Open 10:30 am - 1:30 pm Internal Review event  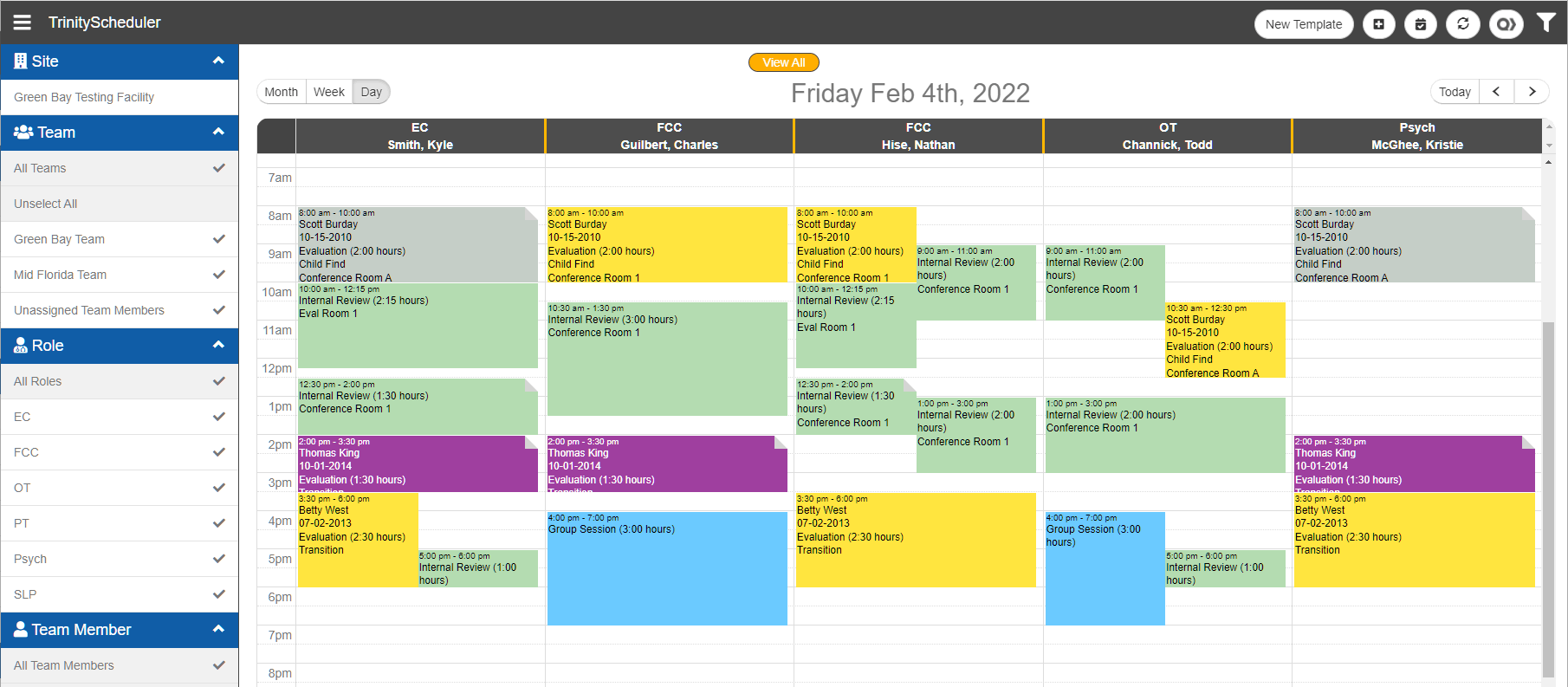667,359
